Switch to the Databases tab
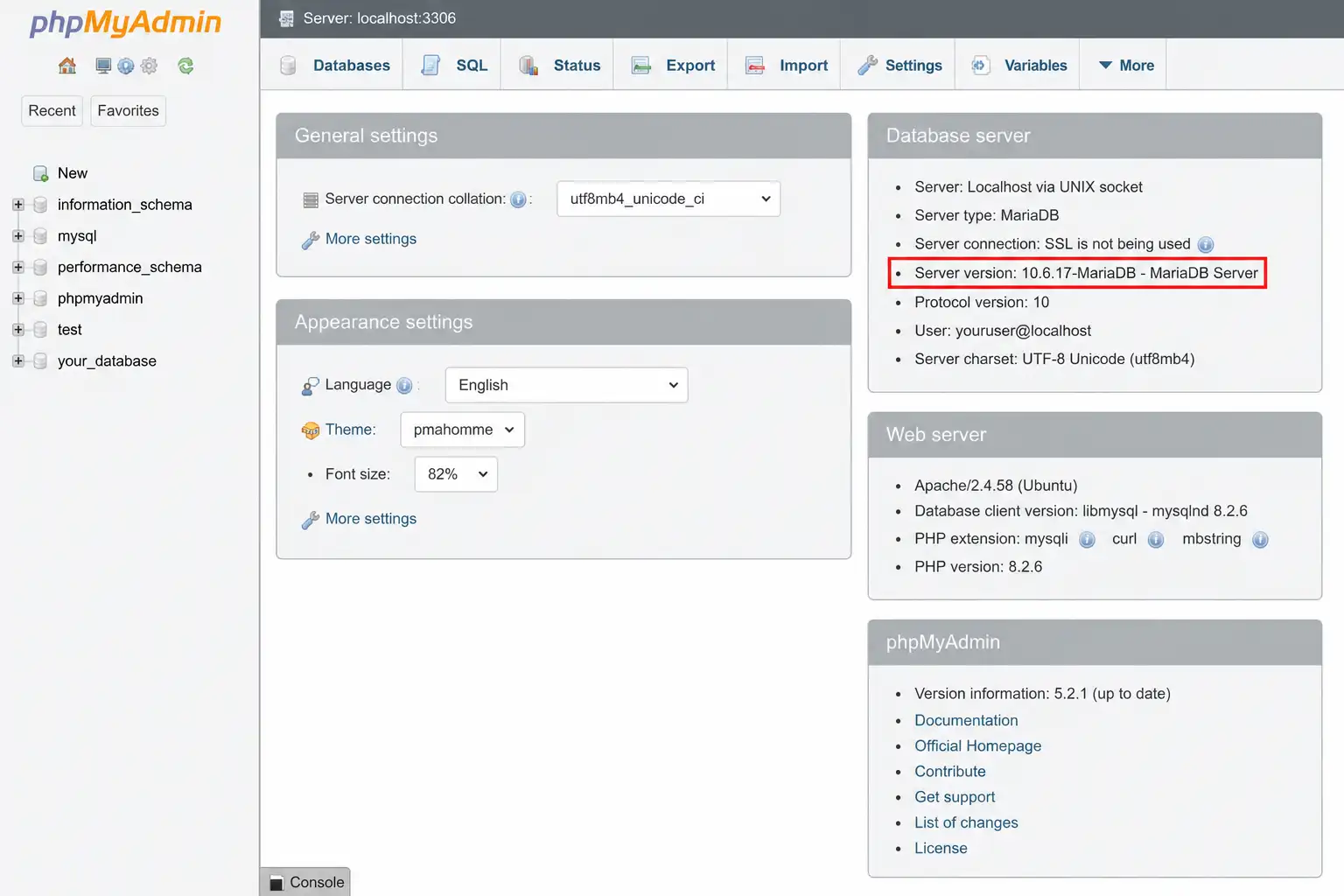1344x896 pixels. [334, 66]
